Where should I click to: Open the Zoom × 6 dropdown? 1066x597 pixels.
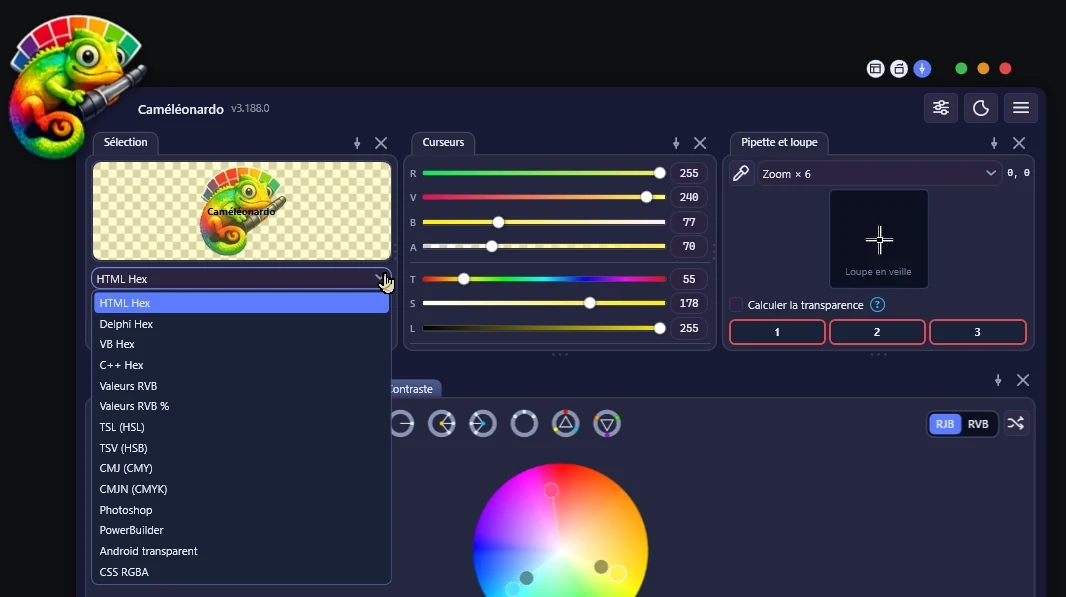[x=878, y=173]
